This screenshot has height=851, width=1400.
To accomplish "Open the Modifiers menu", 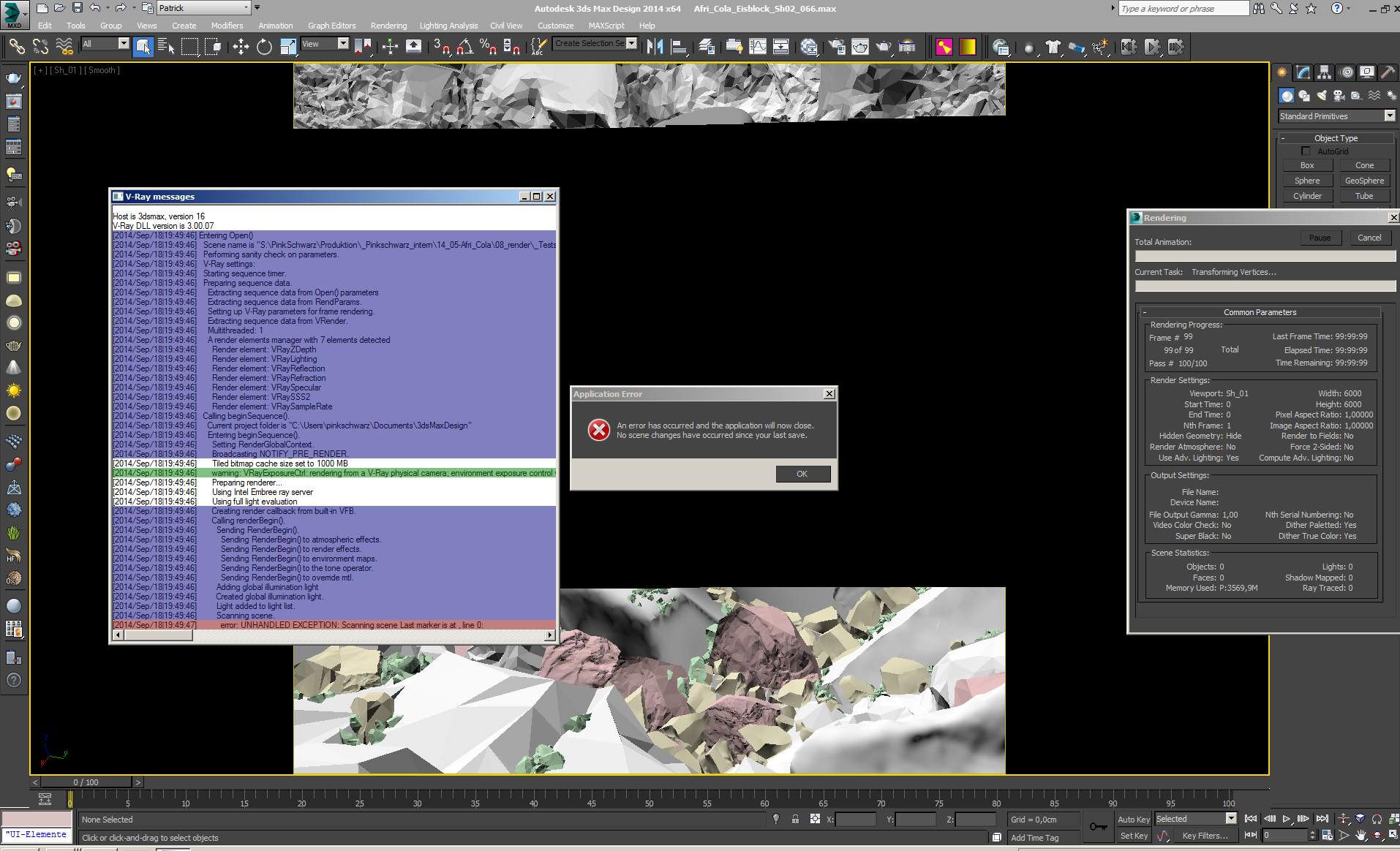I will [x=227, y=26].
